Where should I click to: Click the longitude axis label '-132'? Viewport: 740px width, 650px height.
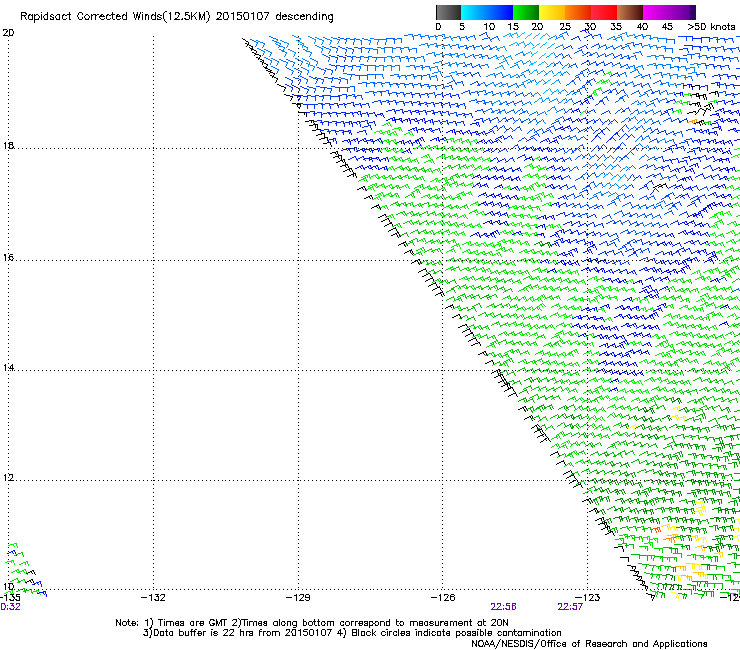tap(153, 598)
